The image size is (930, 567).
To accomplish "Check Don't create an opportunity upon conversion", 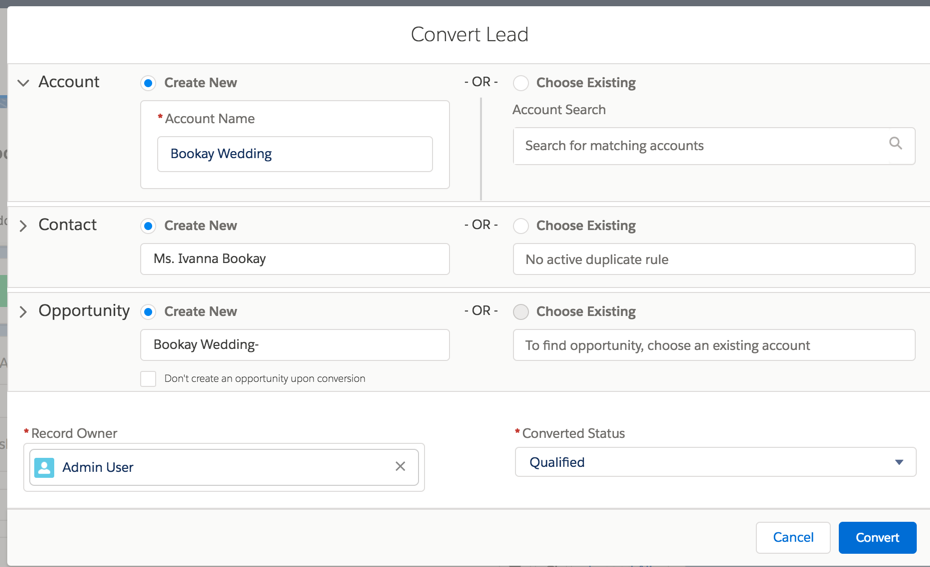I will tap(148, 378).
